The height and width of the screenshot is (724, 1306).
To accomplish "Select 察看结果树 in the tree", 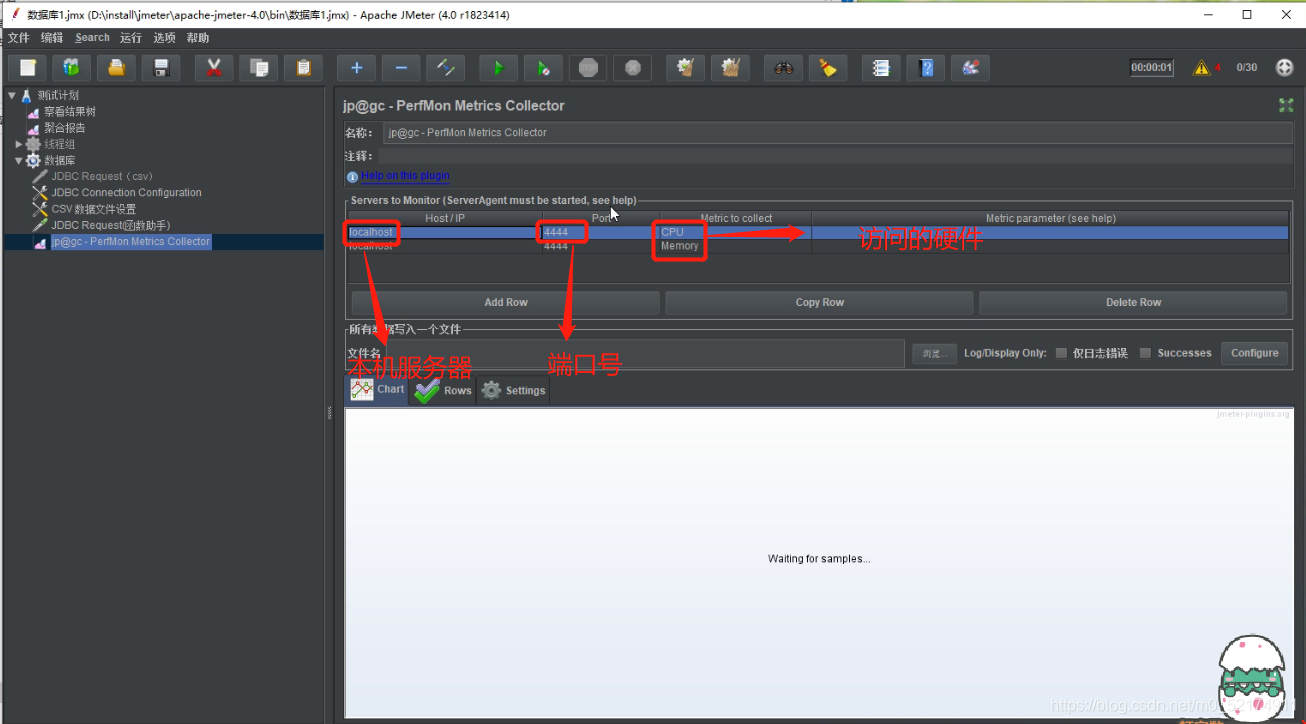I will click(70, 112).
